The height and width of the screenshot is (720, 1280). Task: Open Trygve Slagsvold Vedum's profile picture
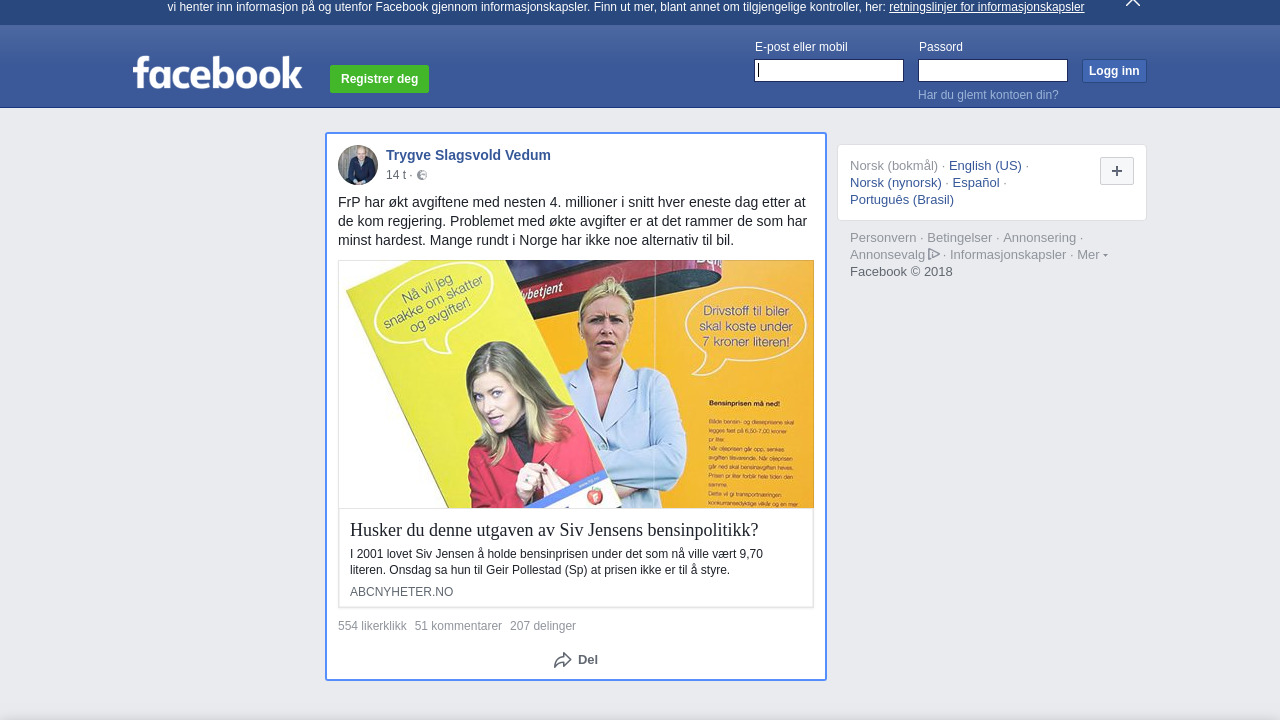[x=358, y=165]
